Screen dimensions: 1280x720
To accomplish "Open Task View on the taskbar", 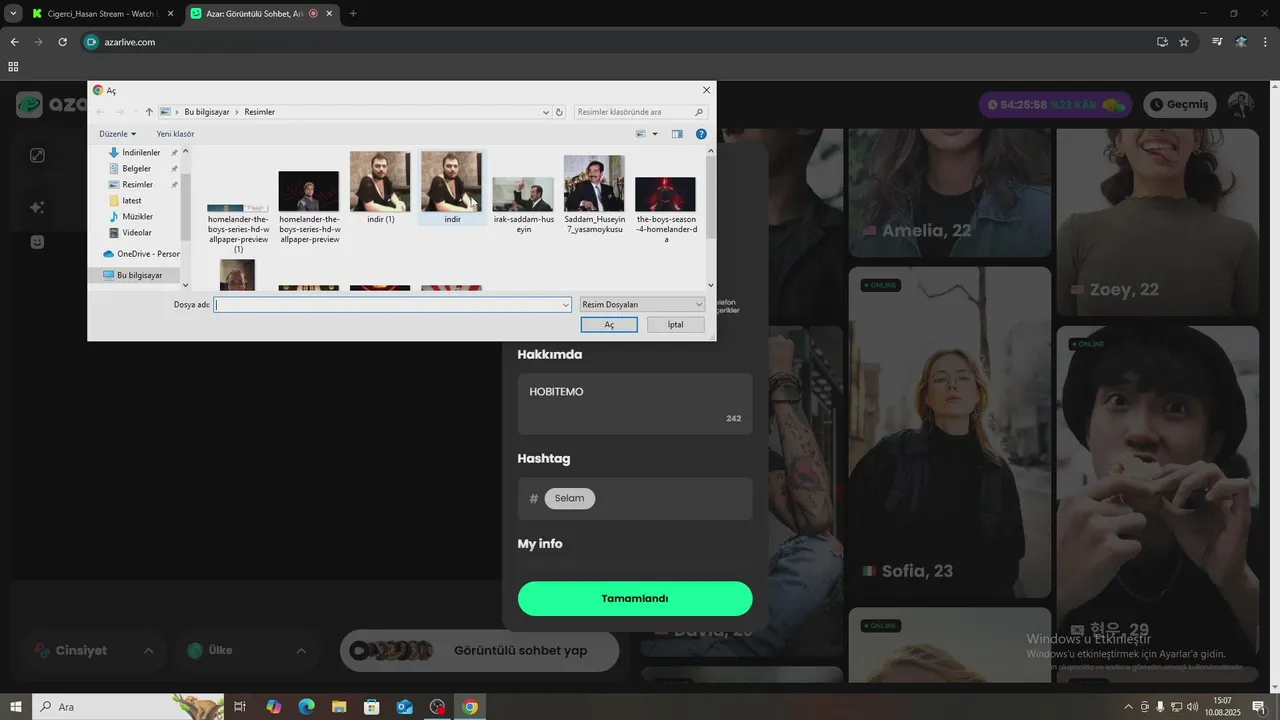I will point(240,707).
